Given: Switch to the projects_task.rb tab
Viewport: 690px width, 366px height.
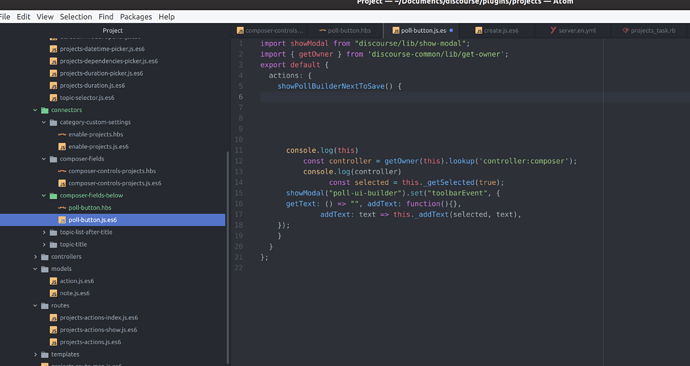Looking at the screenshot, I should (649, 30).
